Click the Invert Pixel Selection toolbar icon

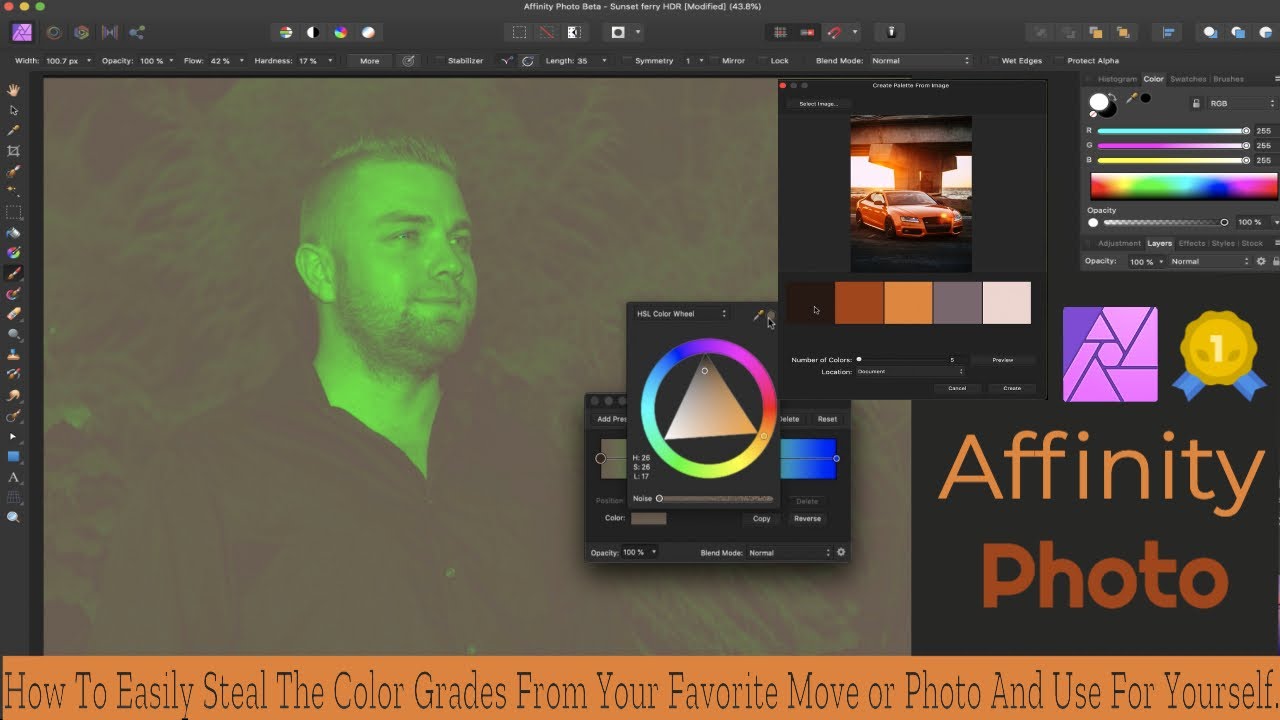click(x=574, y=32)
